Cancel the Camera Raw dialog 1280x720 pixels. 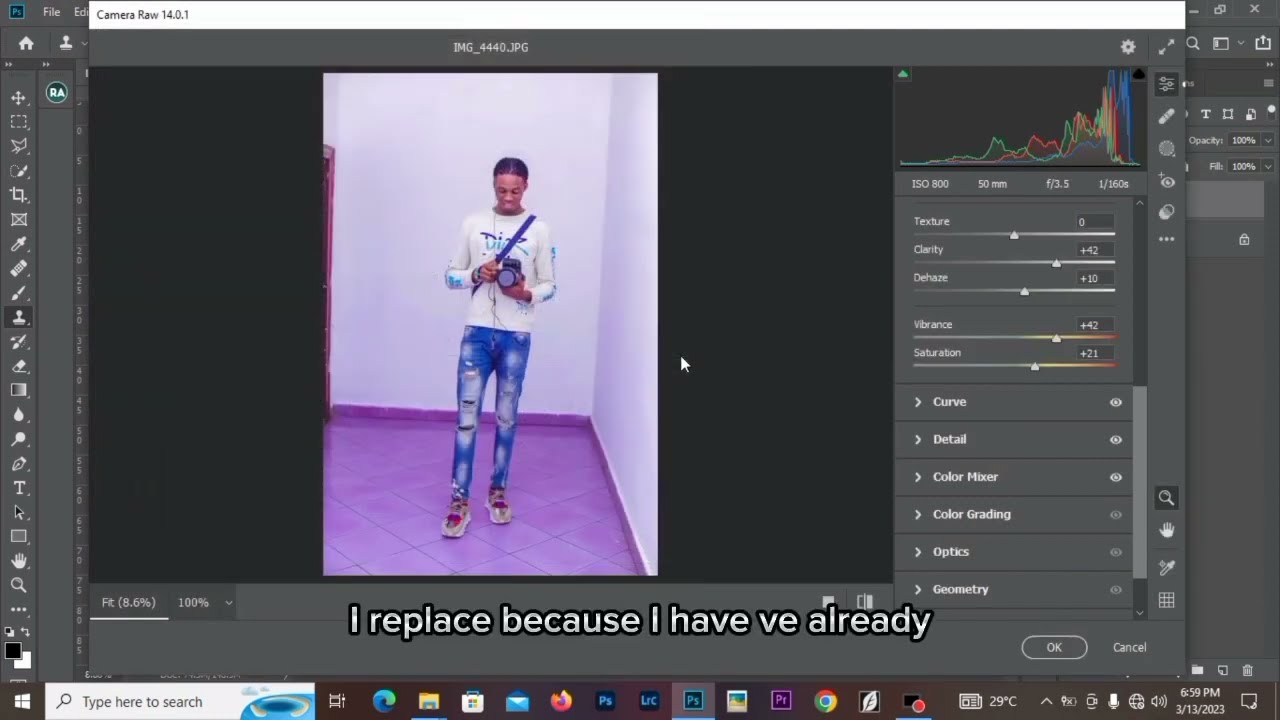click(x=1130, y=647)
